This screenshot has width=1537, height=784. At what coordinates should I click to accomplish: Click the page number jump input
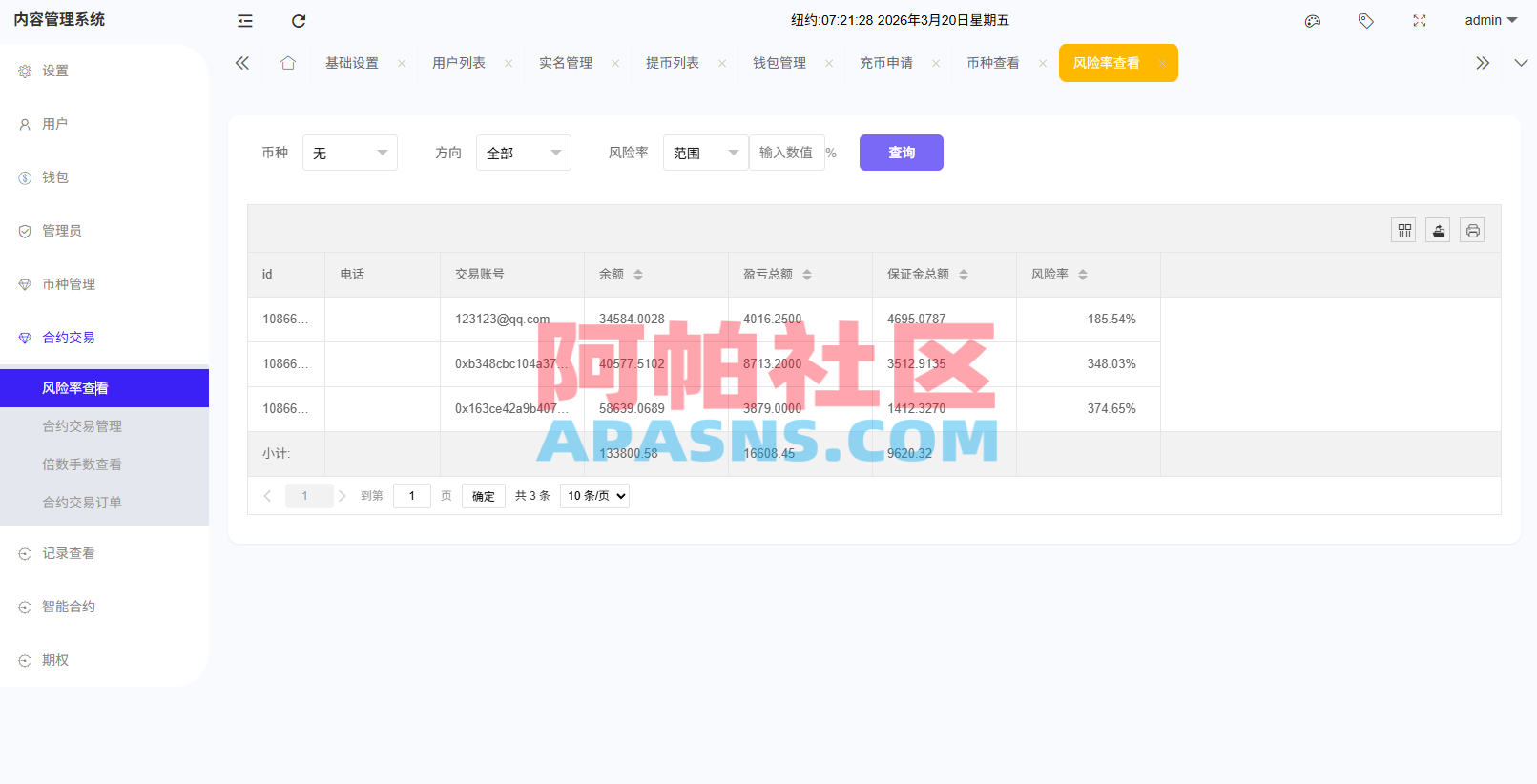click(x=412, y=496)
